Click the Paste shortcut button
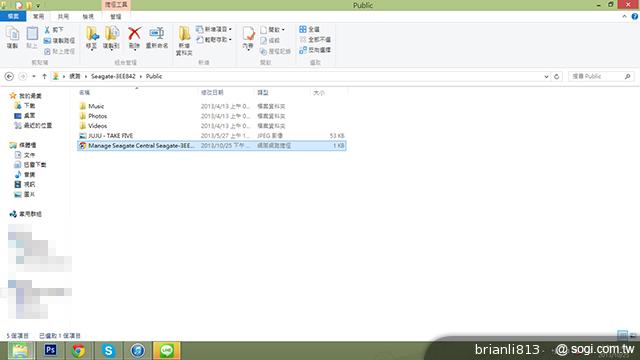The height and width of the screenshot is (360, 640). pos(60,51)
